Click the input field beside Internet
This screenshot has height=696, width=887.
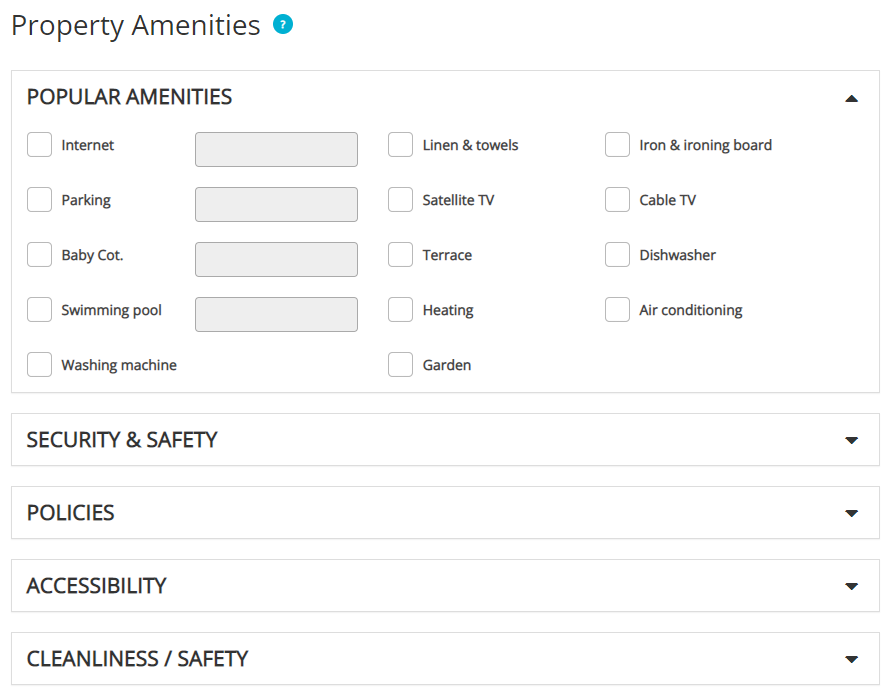[276, 150]
